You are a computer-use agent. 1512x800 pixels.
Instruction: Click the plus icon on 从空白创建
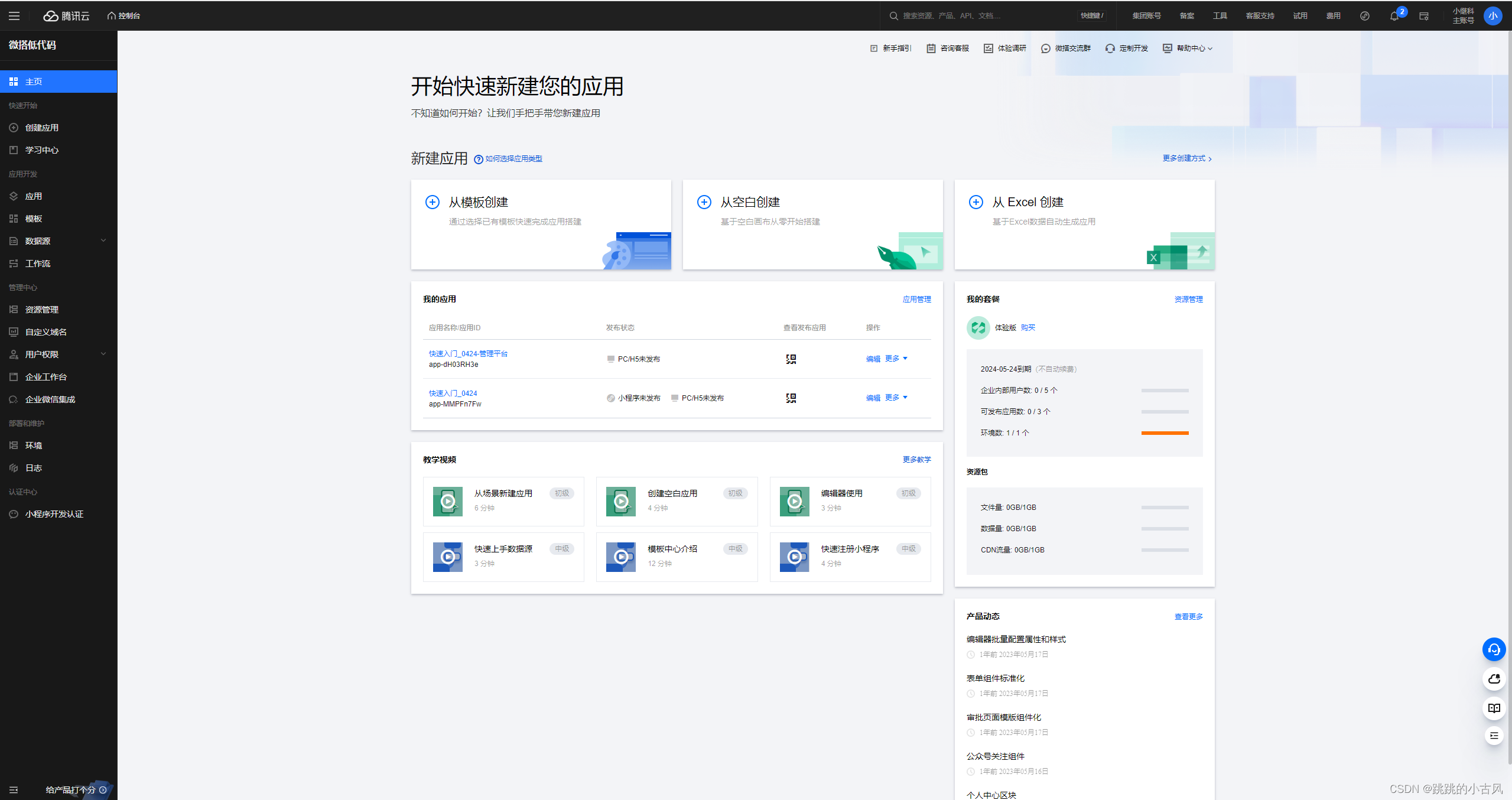(x=704, y=202)
